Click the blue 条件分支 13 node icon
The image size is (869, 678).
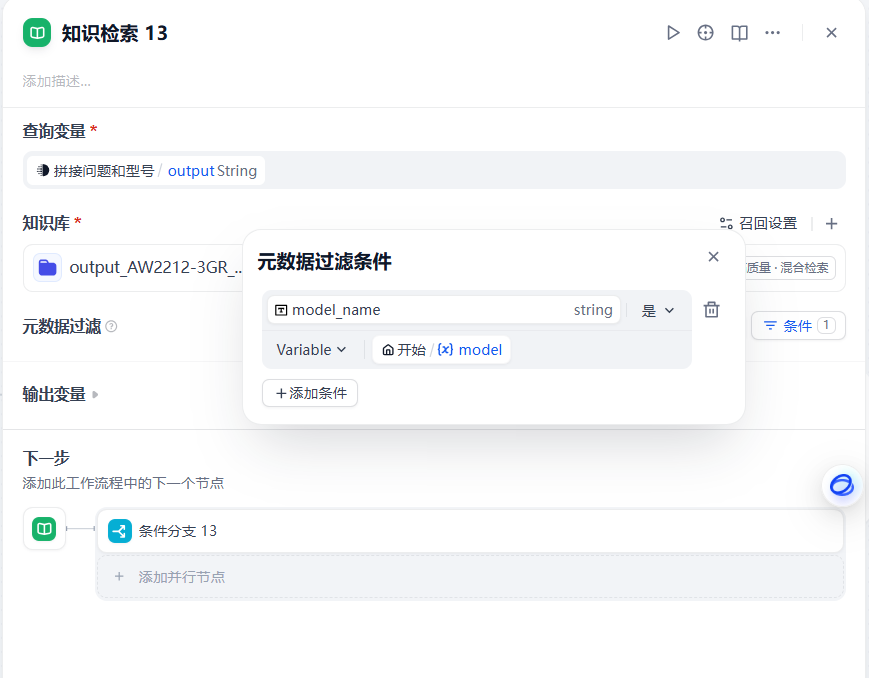(x=119, y=531)
